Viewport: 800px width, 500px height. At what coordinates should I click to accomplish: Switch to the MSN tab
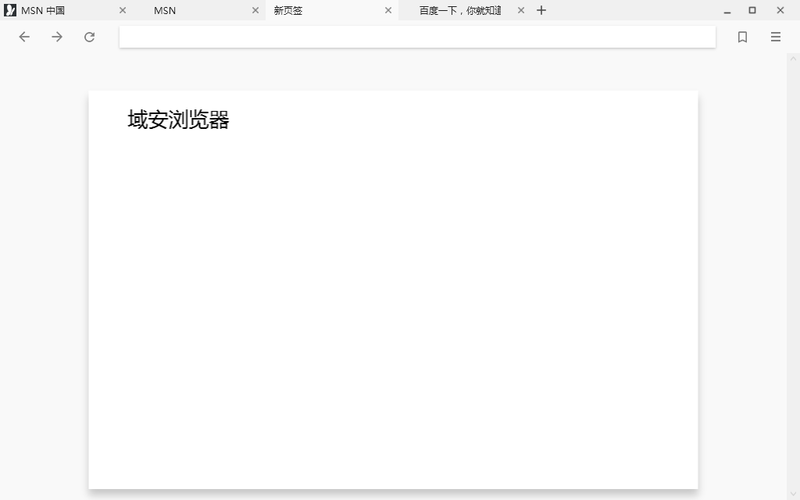pyautogui.click(x=199, y=10)
